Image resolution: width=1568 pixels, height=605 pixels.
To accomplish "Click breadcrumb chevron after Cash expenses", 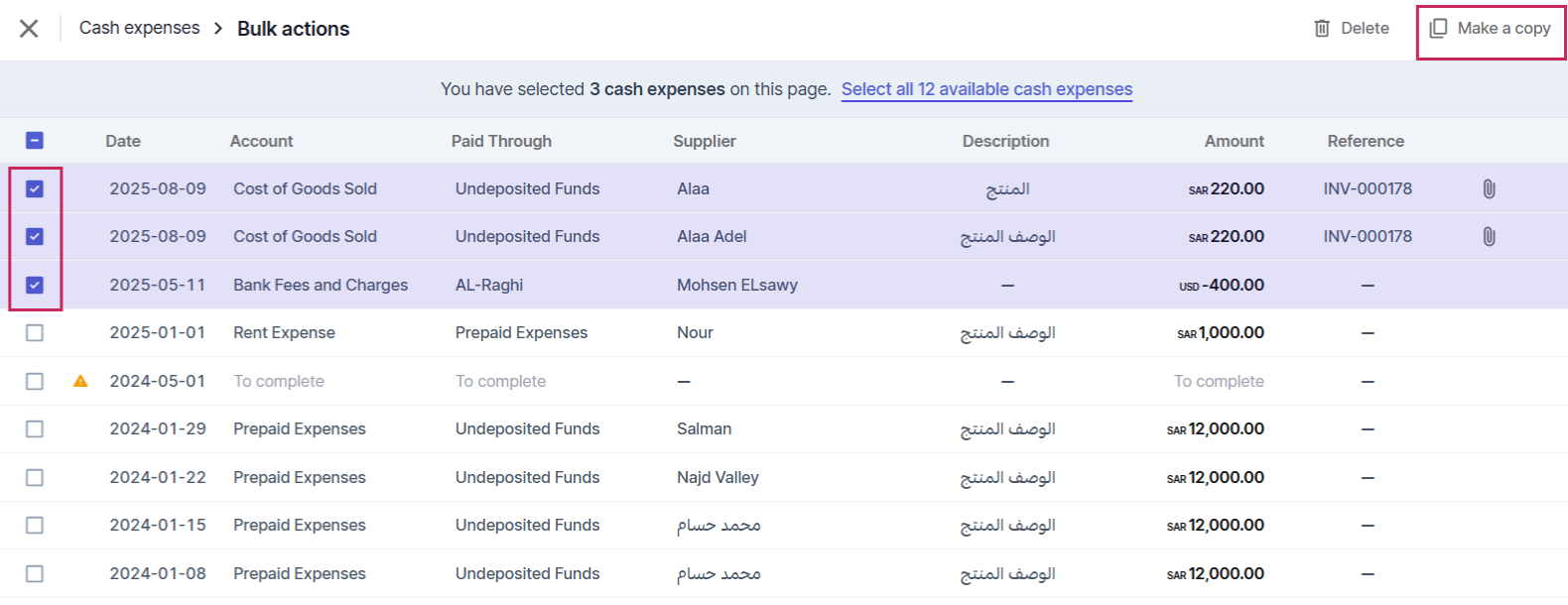I will 218,29.
